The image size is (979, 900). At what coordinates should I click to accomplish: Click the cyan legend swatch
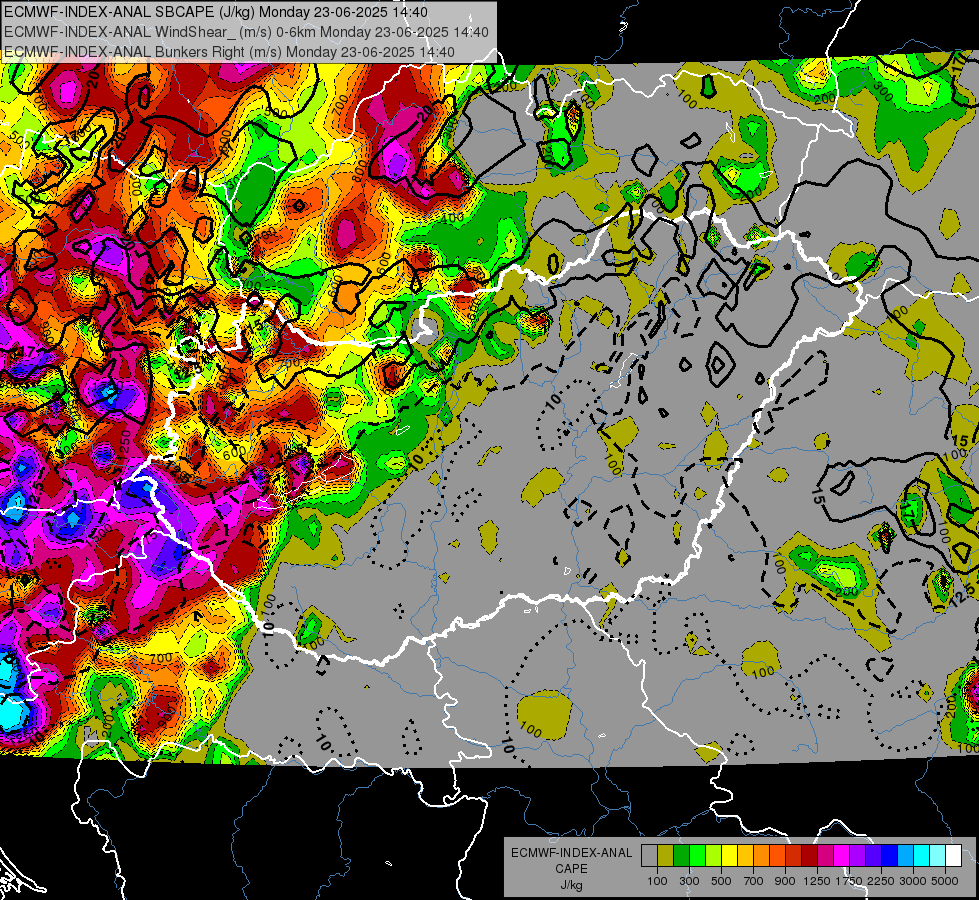(x=922, y=856)
